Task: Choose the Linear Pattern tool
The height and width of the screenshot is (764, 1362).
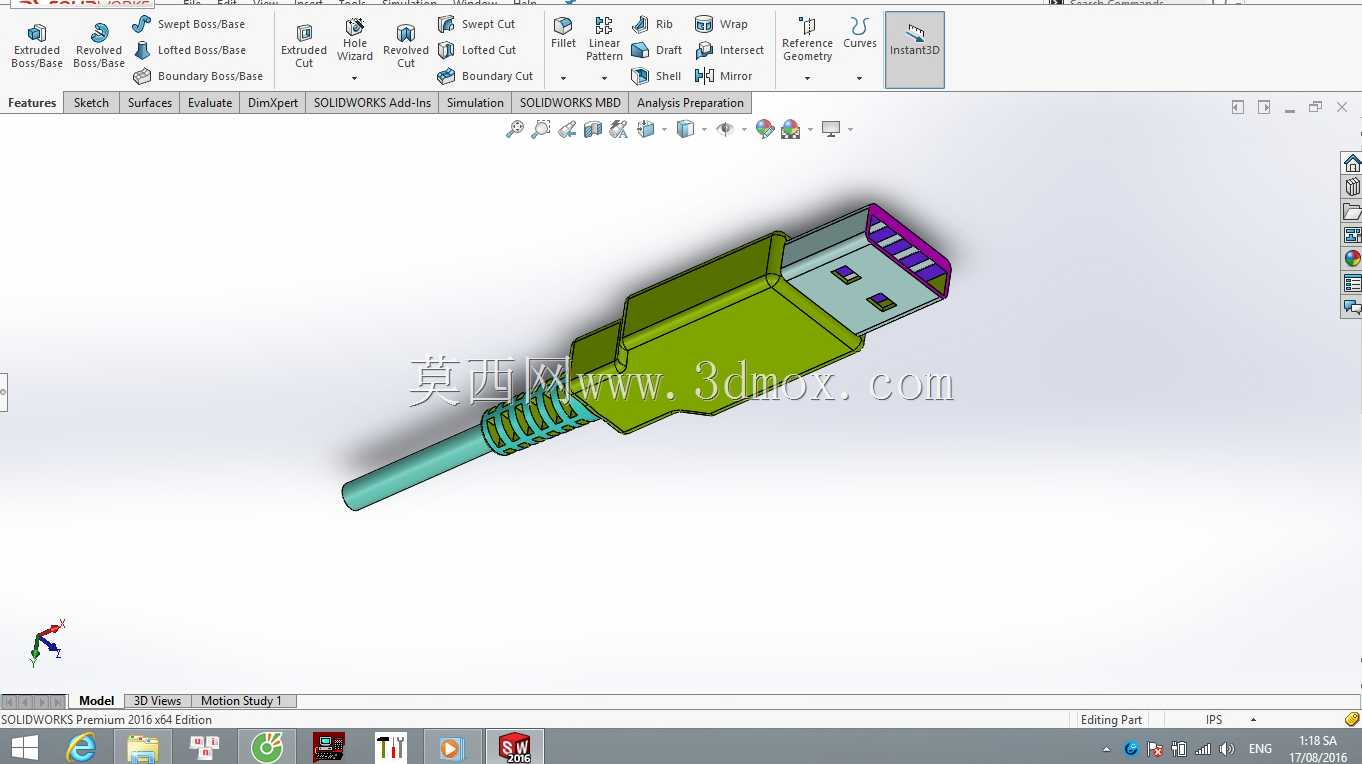Action: pyautogui.click(x=604, y=40)
